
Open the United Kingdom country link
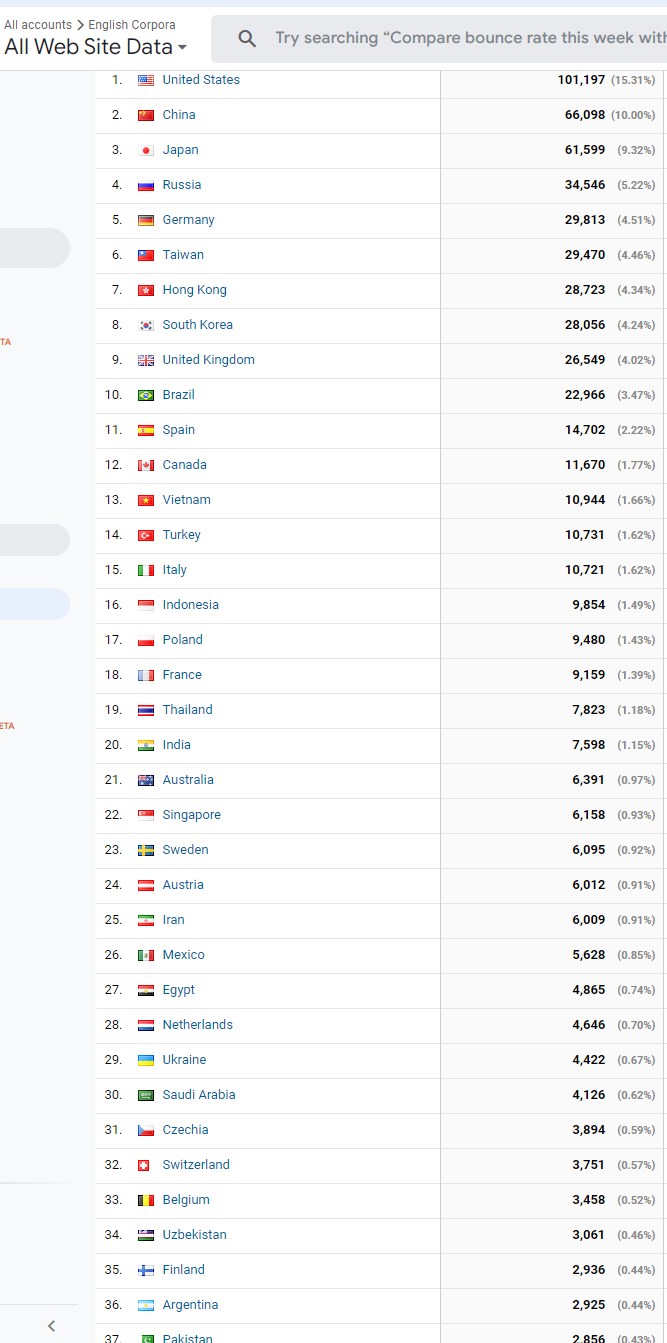pyautogui.click(x=208, y=360)
